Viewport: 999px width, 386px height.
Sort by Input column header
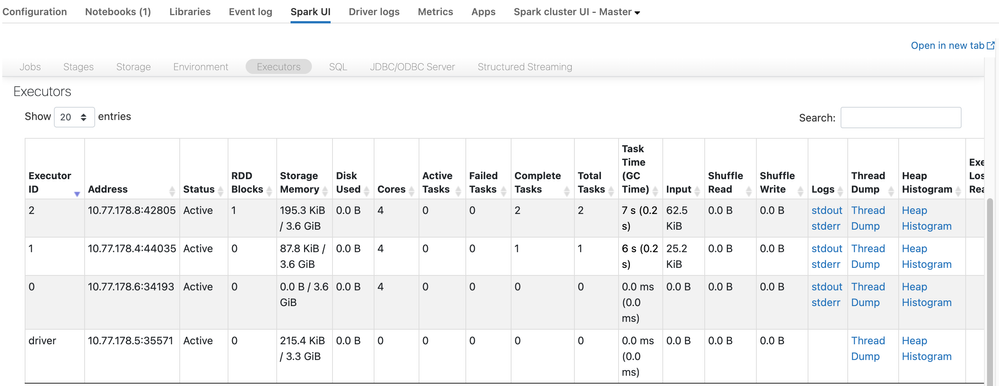[x=683, y=169]
